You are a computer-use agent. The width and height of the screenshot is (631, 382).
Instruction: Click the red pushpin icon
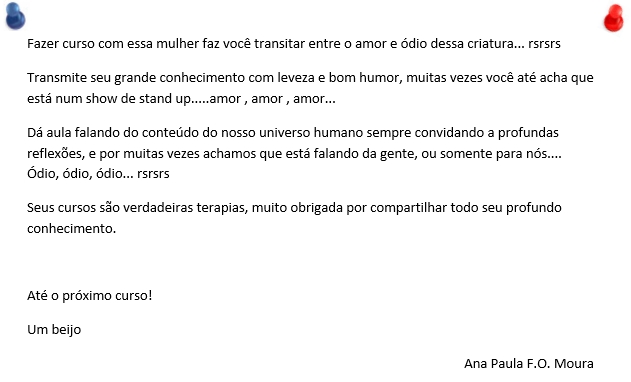614,18
